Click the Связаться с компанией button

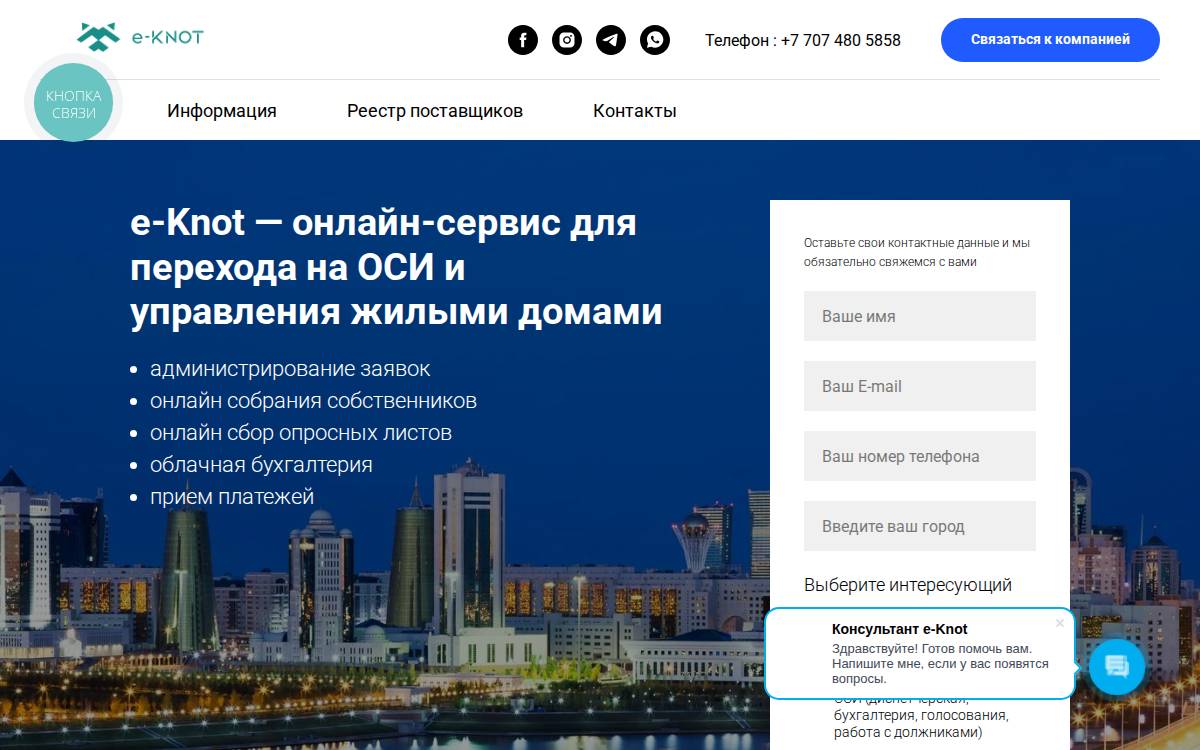click(x=1050, y=40)
